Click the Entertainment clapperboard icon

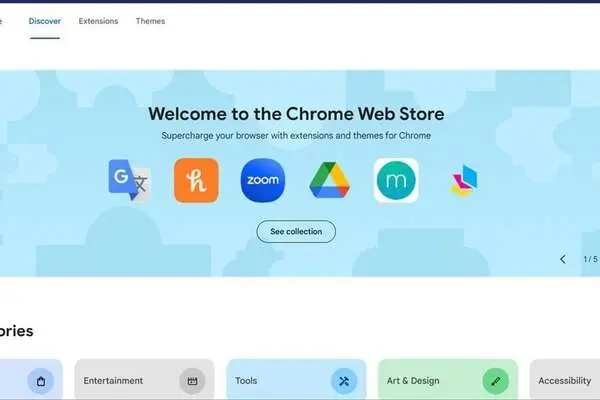192,381
